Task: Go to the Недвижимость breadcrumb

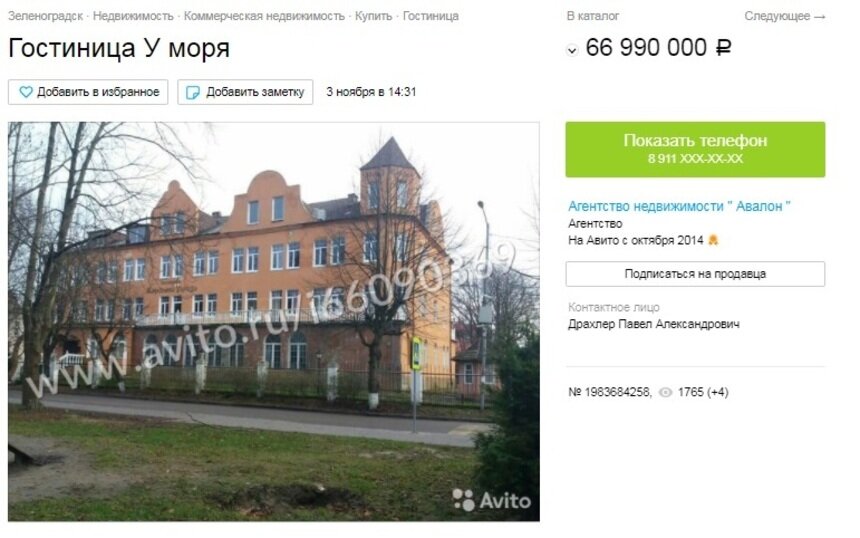Action: click(133, 16)
